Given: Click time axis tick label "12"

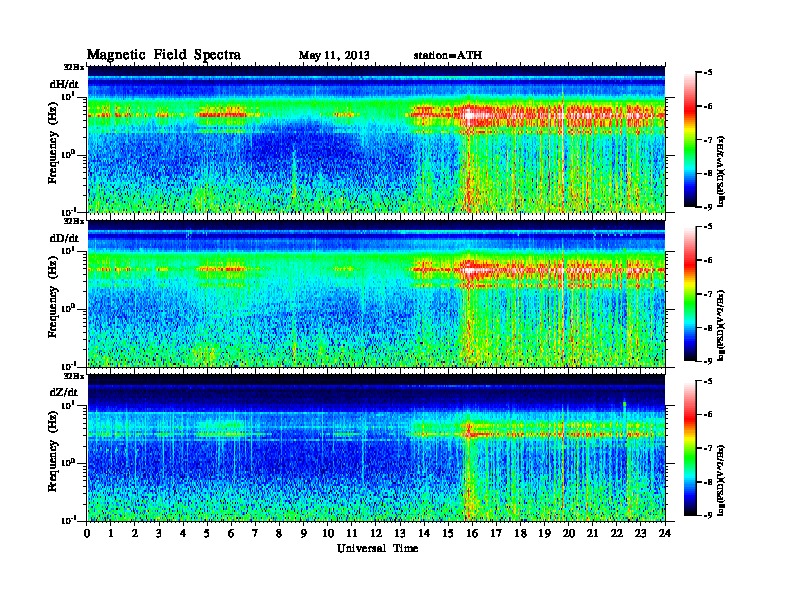Looking at the screenshot, I should point(376,533).
